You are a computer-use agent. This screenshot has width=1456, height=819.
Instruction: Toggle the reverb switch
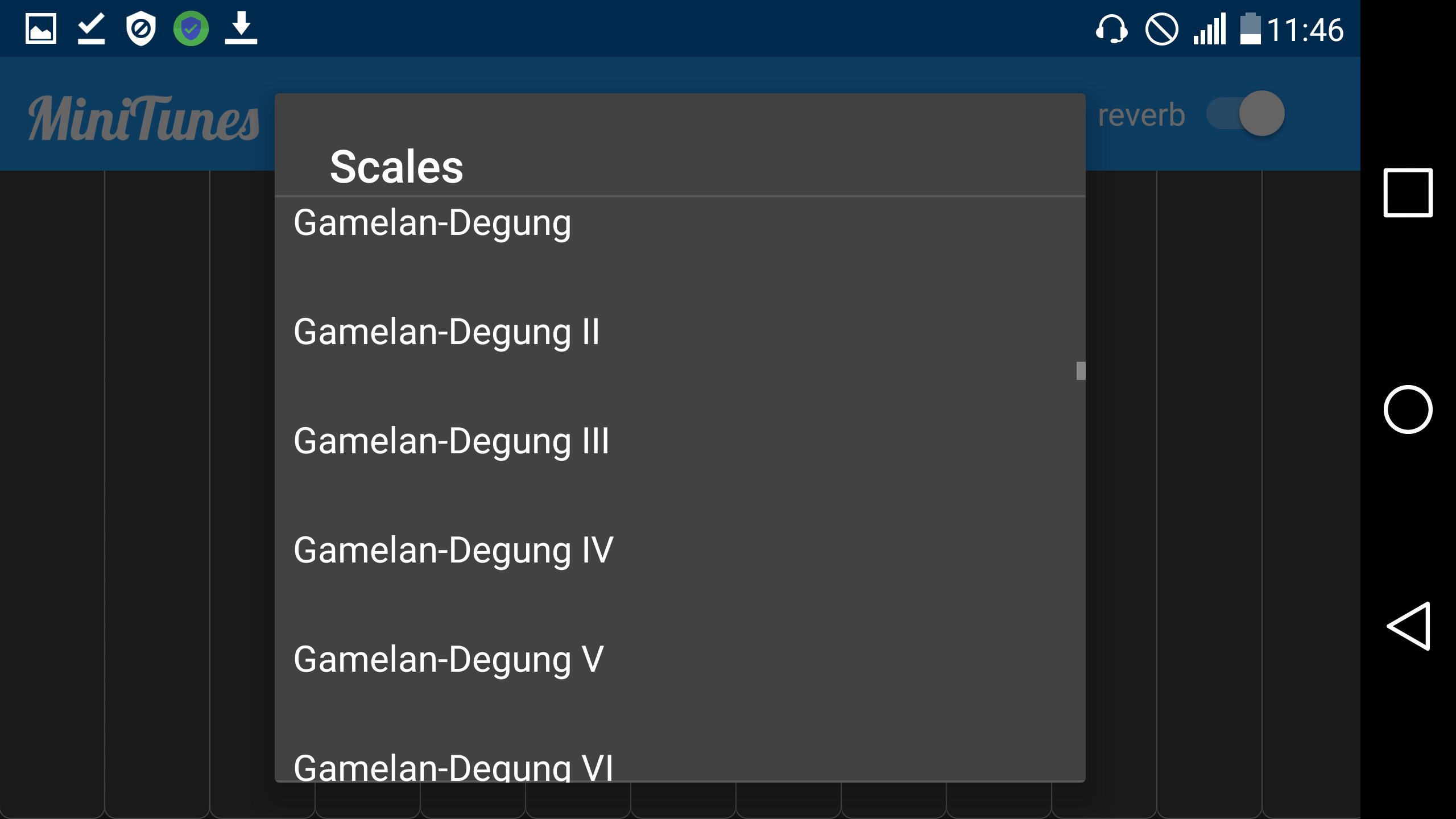pos(1246,114)
